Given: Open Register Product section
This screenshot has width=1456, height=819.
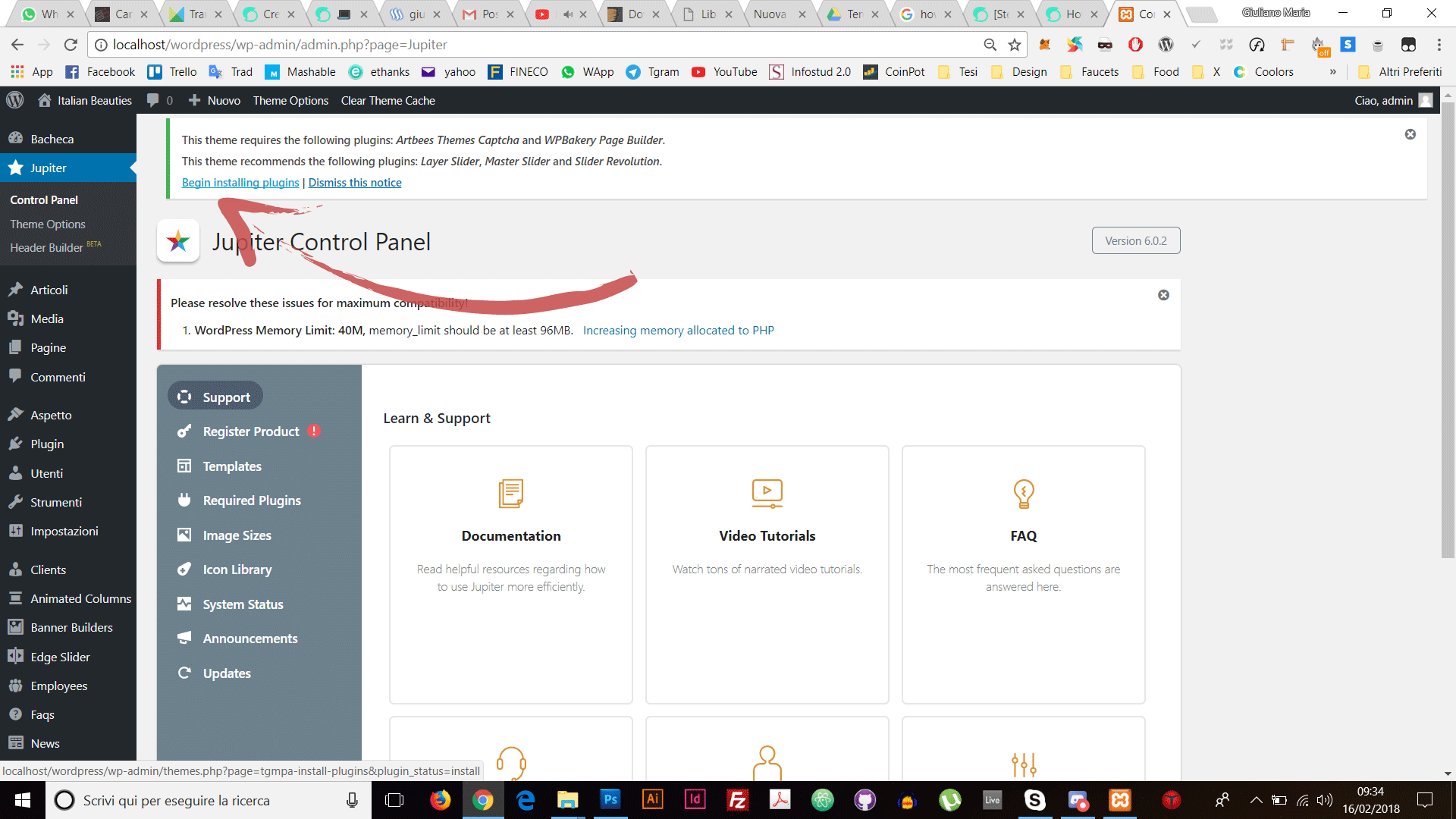Looking at the screenshot, I should tap(251, 431).
